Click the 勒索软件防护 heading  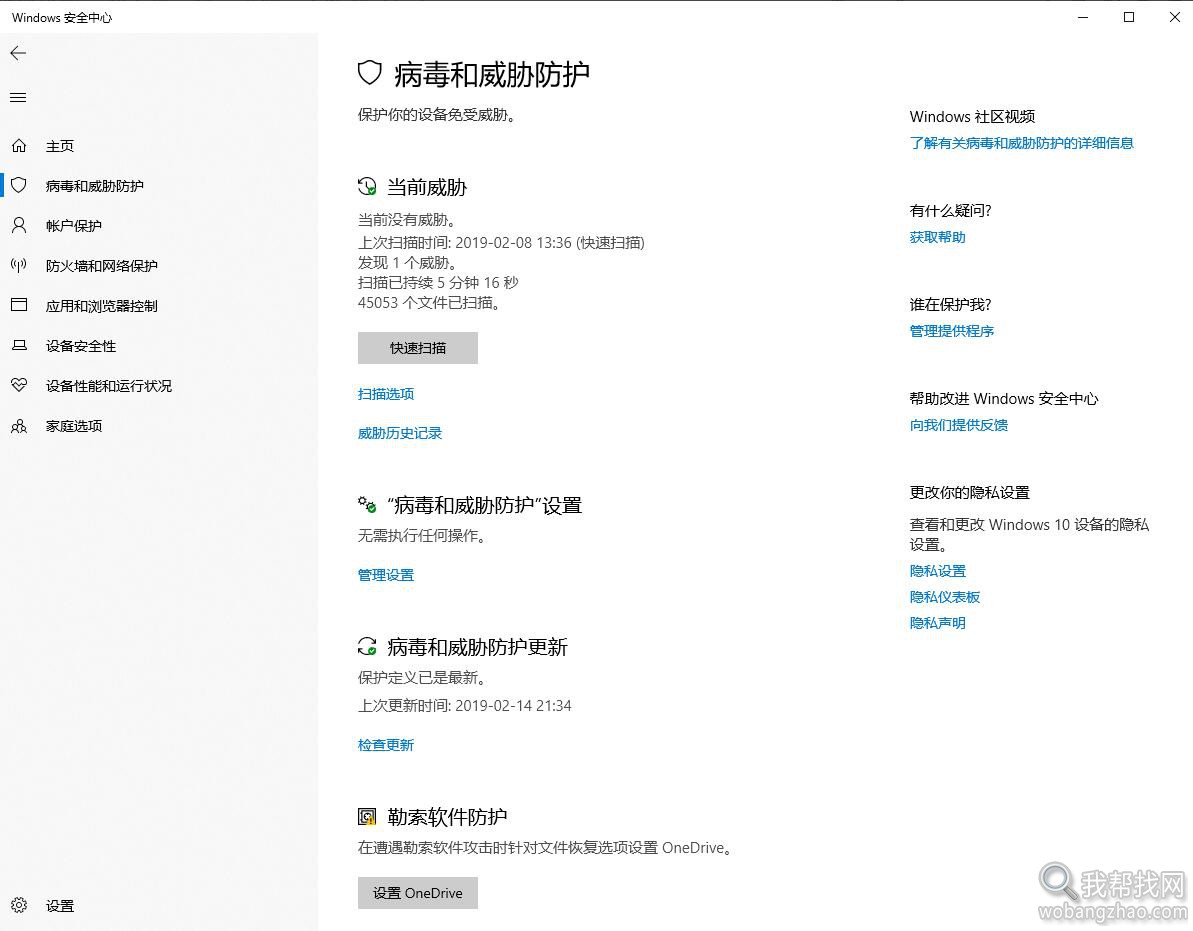[x=447, y=817]
